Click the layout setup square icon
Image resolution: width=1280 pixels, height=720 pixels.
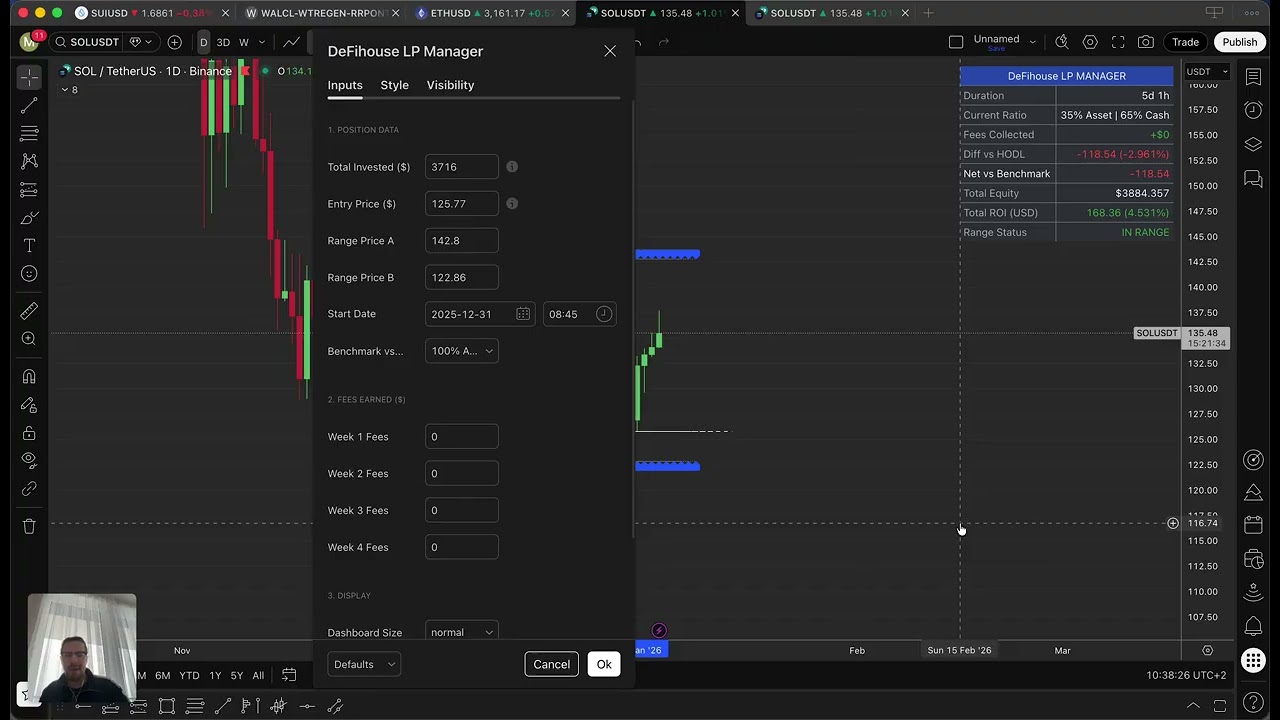pos(956,42)
